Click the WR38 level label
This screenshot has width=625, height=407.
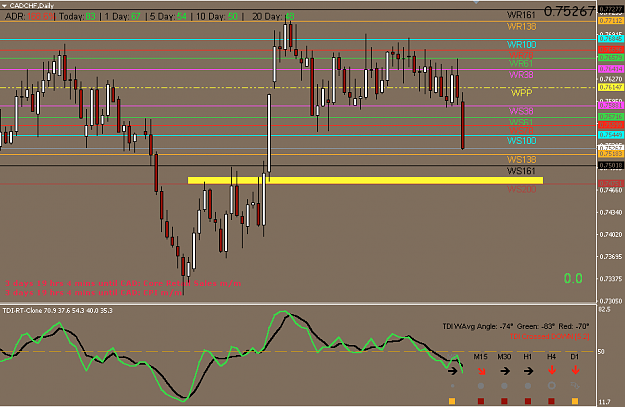521,75
